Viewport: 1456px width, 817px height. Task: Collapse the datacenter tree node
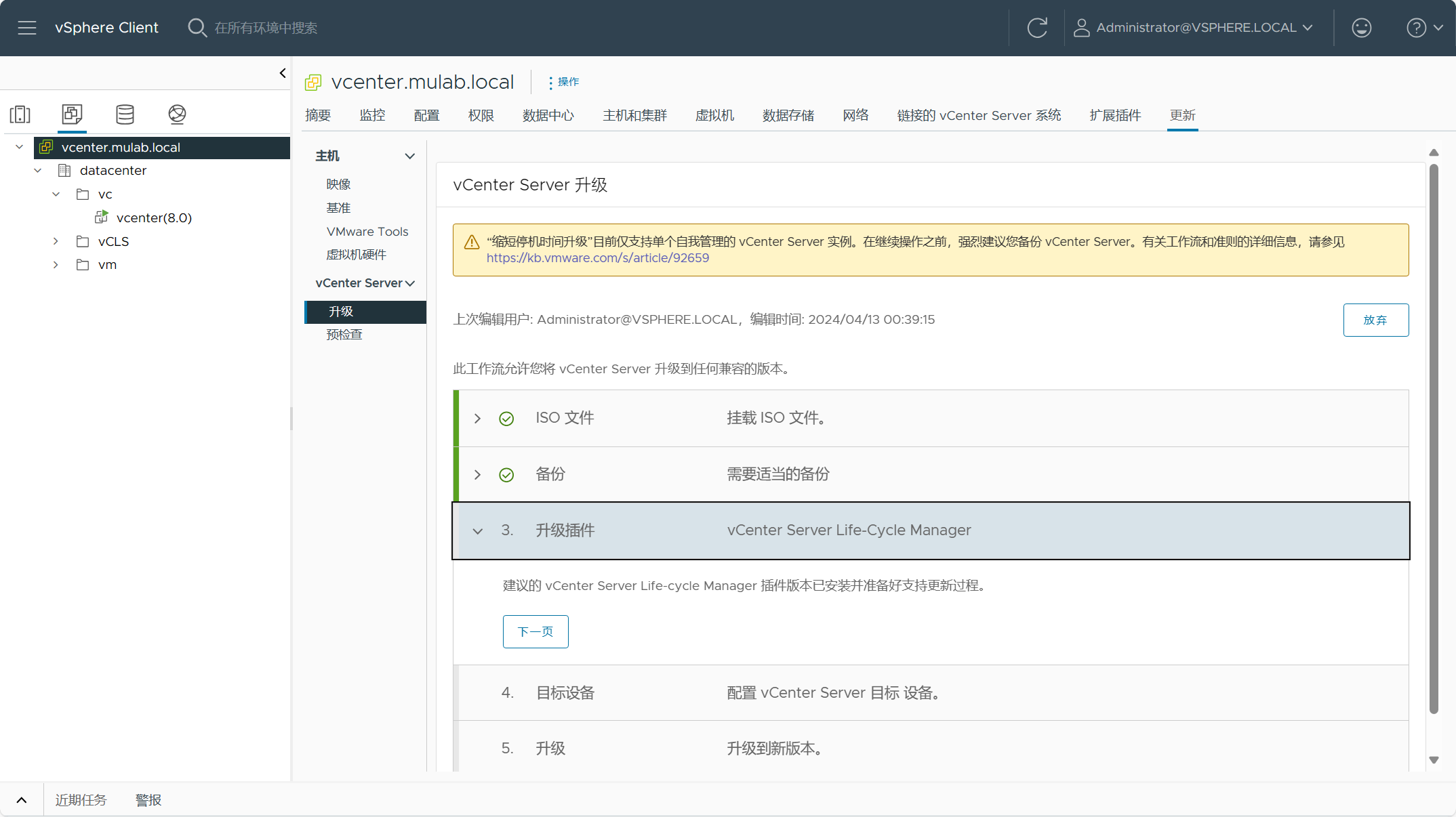[38, 171]
